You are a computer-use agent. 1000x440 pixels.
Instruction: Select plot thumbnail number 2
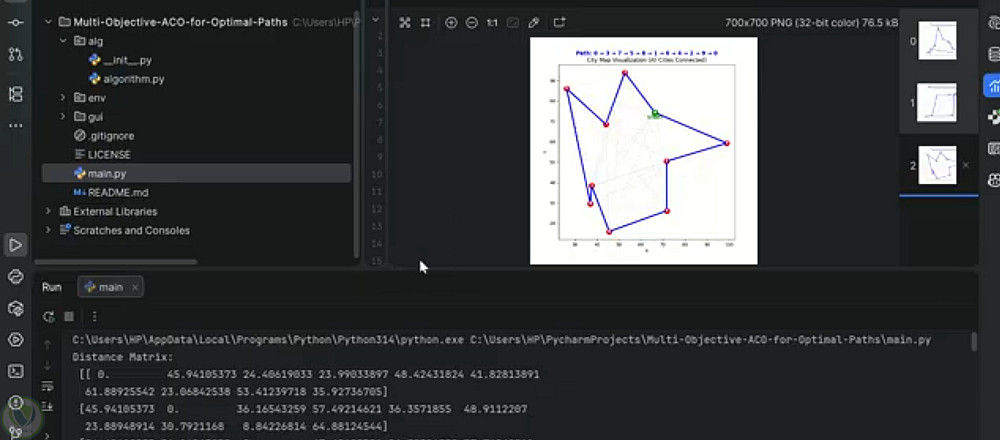[x=937, y=165]
